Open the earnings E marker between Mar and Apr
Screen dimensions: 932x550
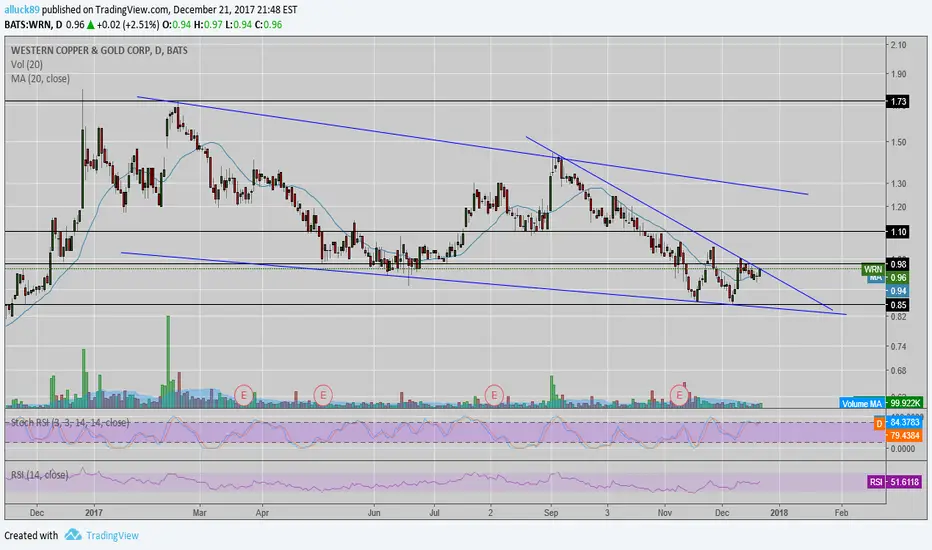(x=244, y=394)
